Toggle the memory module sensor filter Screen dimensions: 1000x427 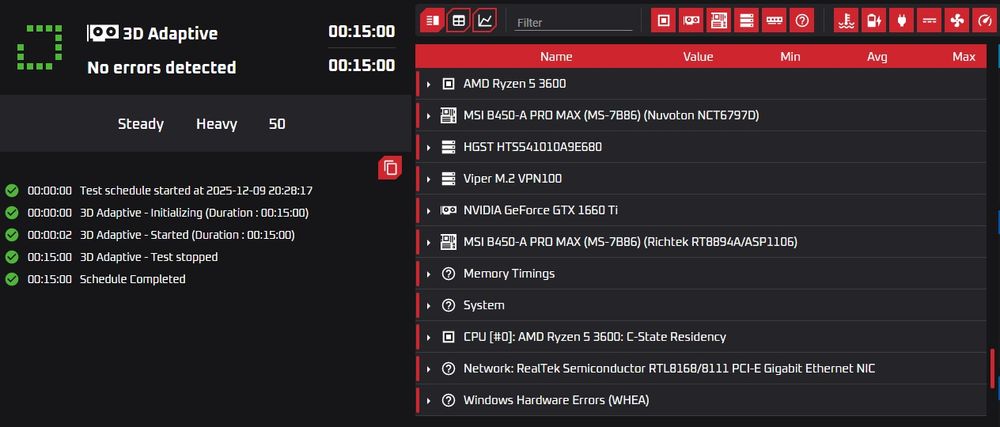point(774,21)
